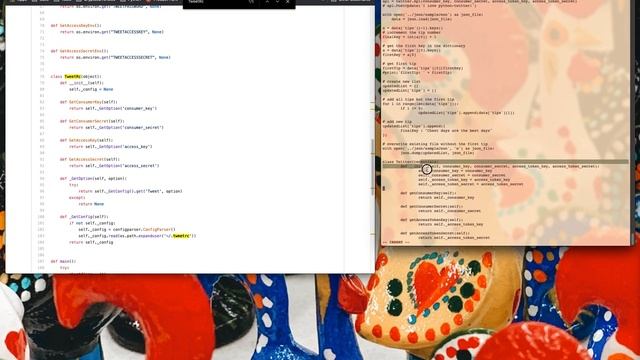640x360 pixels.
Task: Click '# add new tip' comment in terminal
Action: click(397, 122)
